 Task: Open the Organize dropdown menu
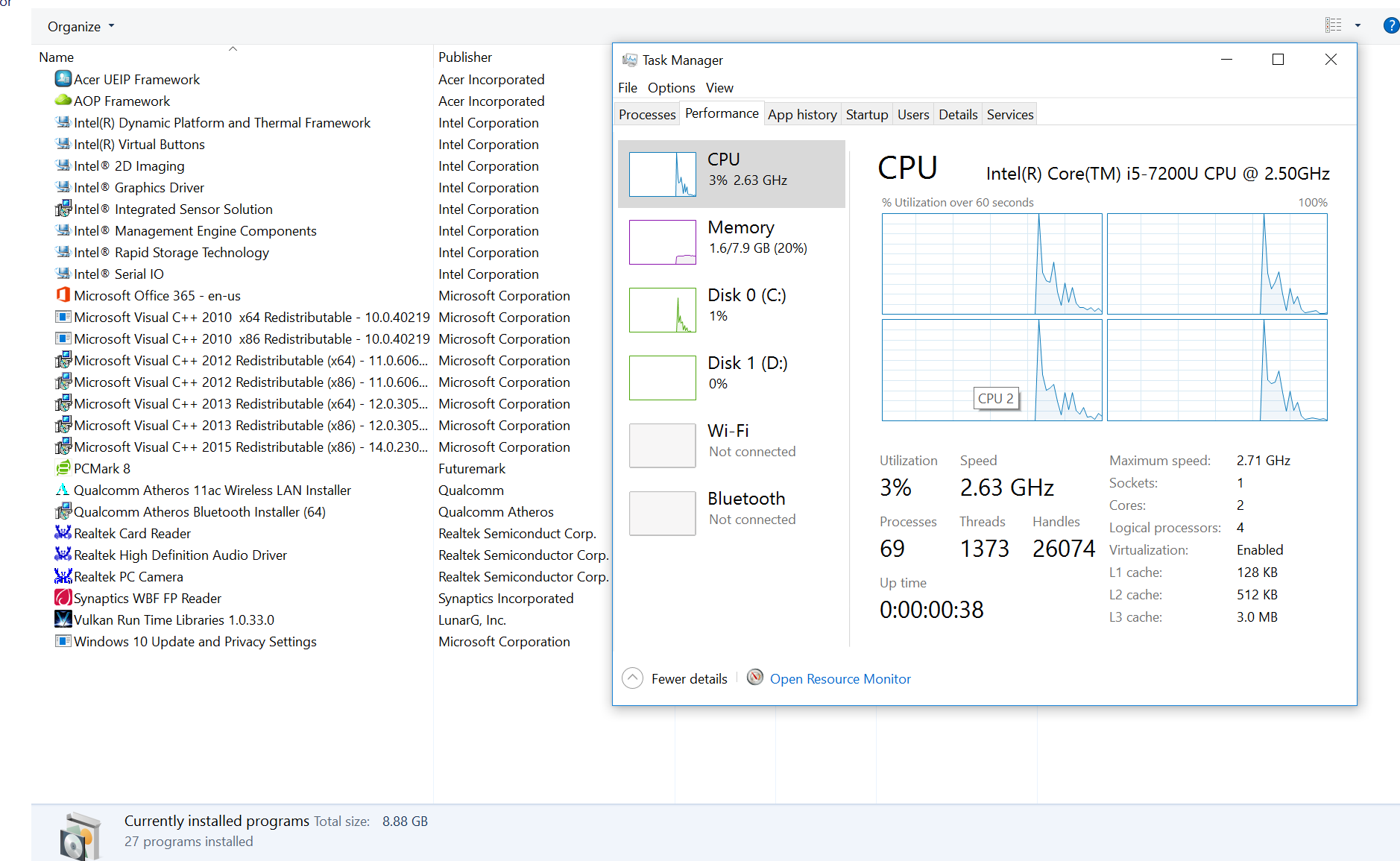(x=81, y=26)
